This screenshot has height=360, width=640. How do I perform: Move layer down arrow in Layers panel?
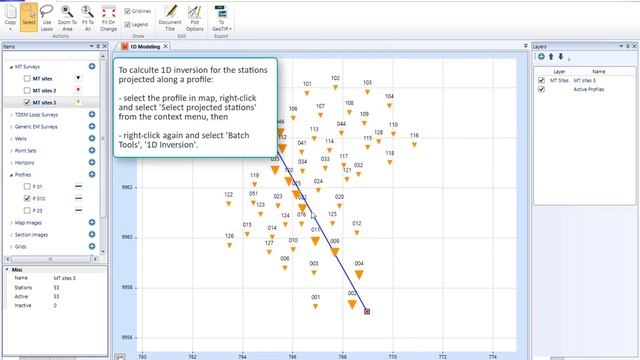561,57
